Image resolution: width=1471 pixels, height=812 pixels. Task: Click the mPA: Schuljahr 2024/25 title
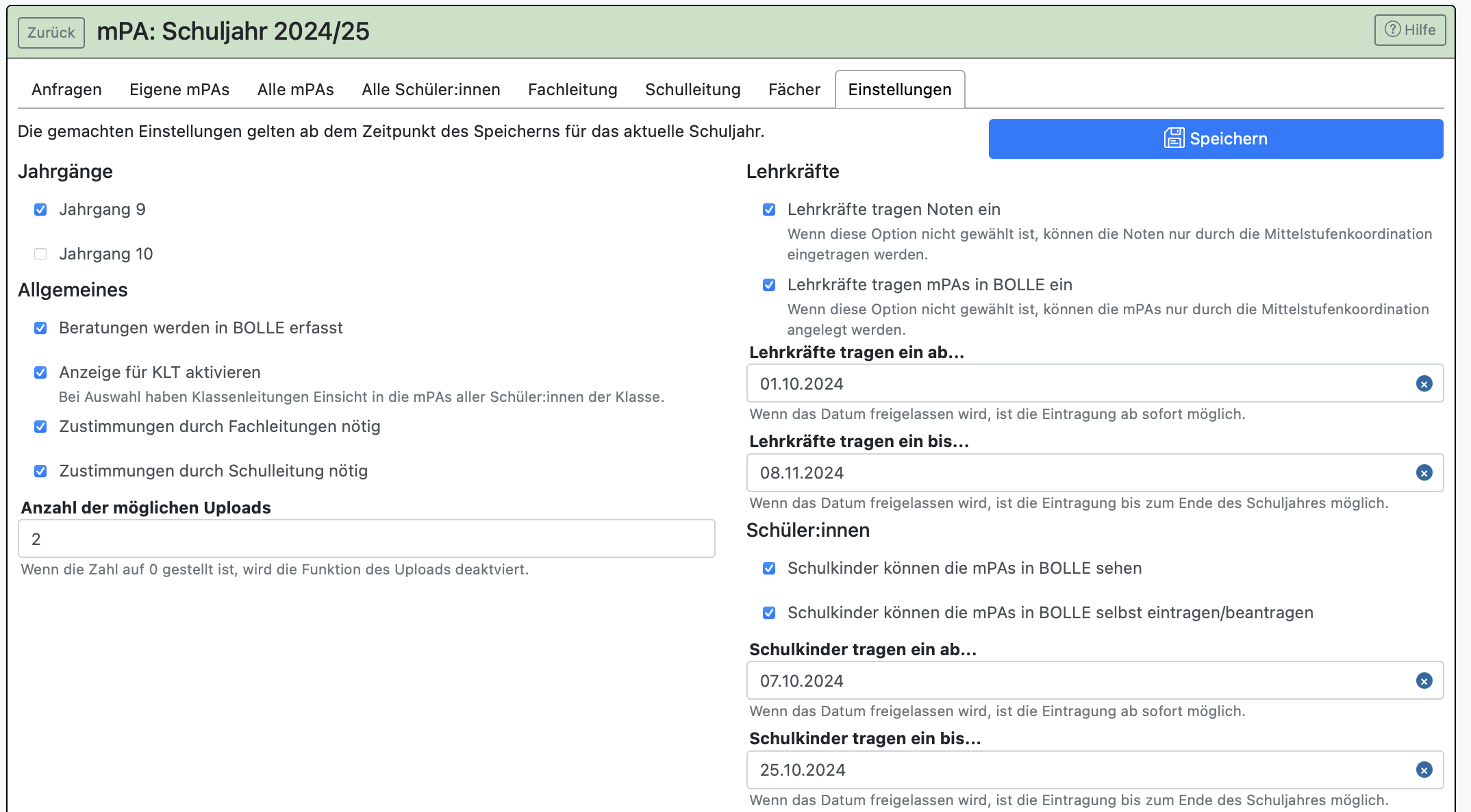[233, 31]
